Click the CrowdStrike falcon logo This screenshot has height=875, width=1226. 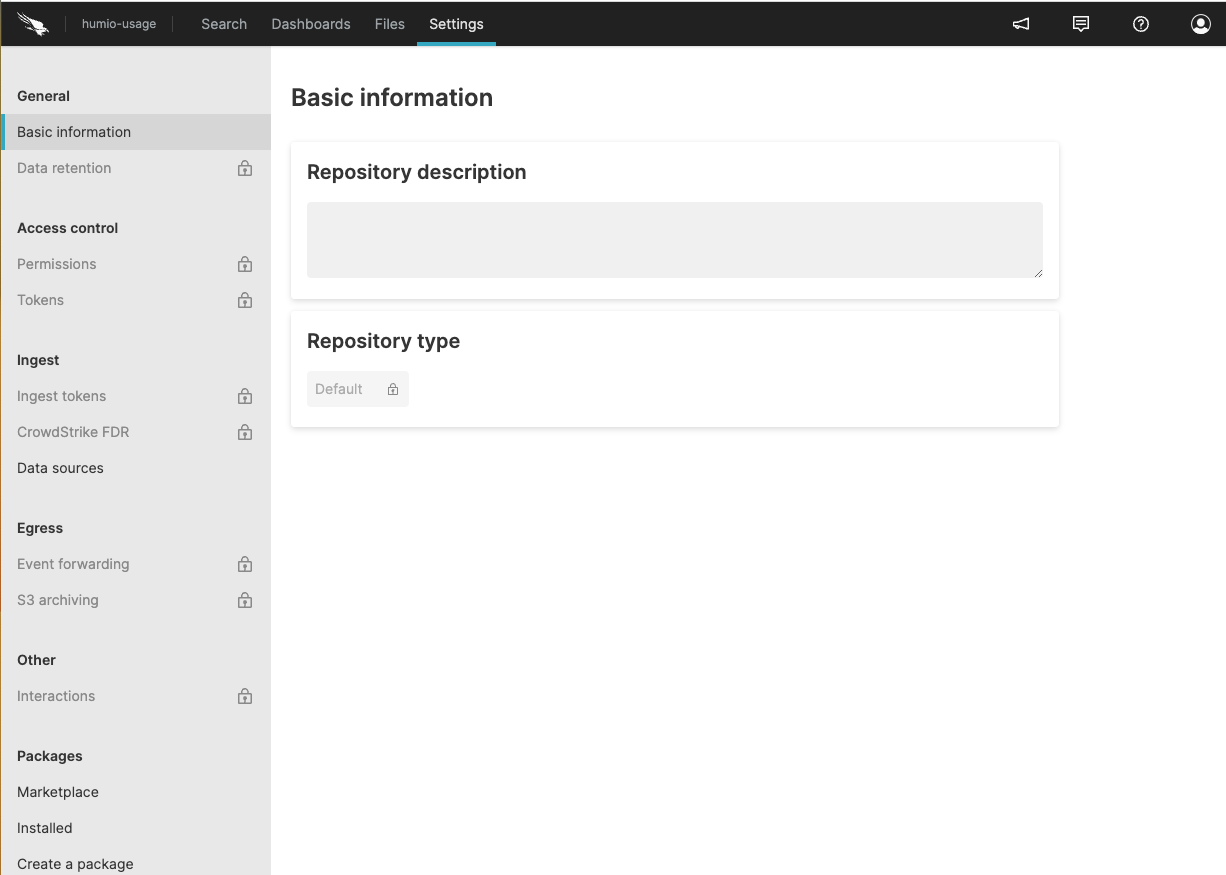(x=33, y=24)
